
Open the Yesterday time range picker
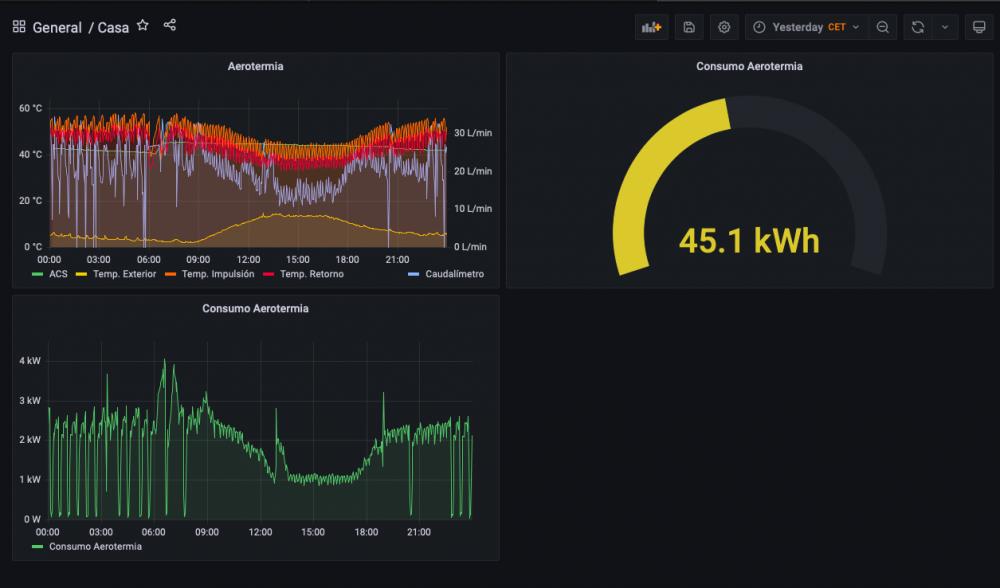(x=806, y=27)
